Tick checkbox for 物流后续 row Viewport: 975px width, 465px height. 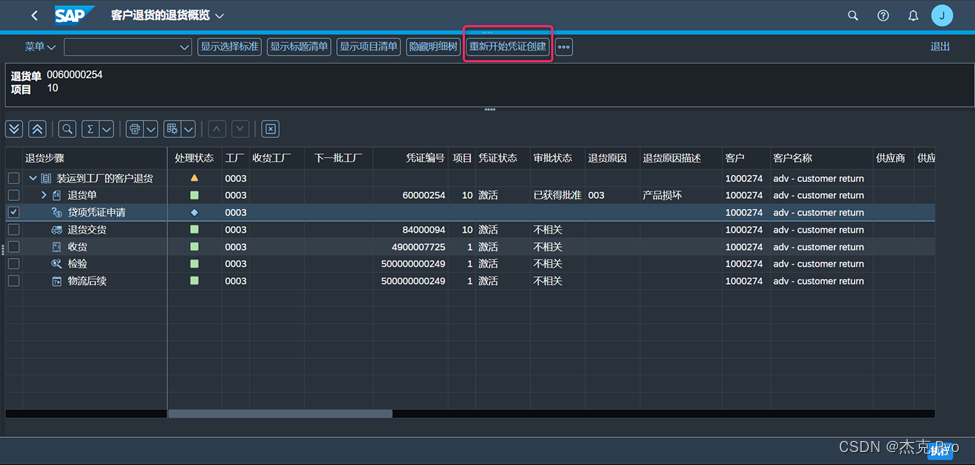(x=14, y=281)
